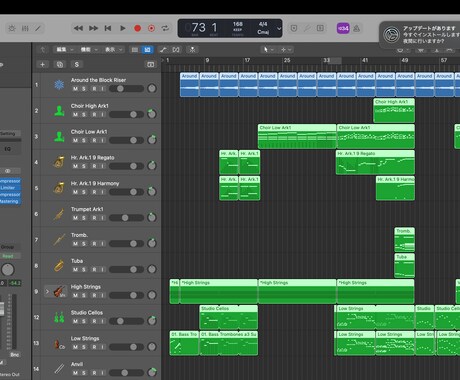Screen dimensions: 460x380
Task: Select the Tuba region in the arrangement
Action: point(405,266)
